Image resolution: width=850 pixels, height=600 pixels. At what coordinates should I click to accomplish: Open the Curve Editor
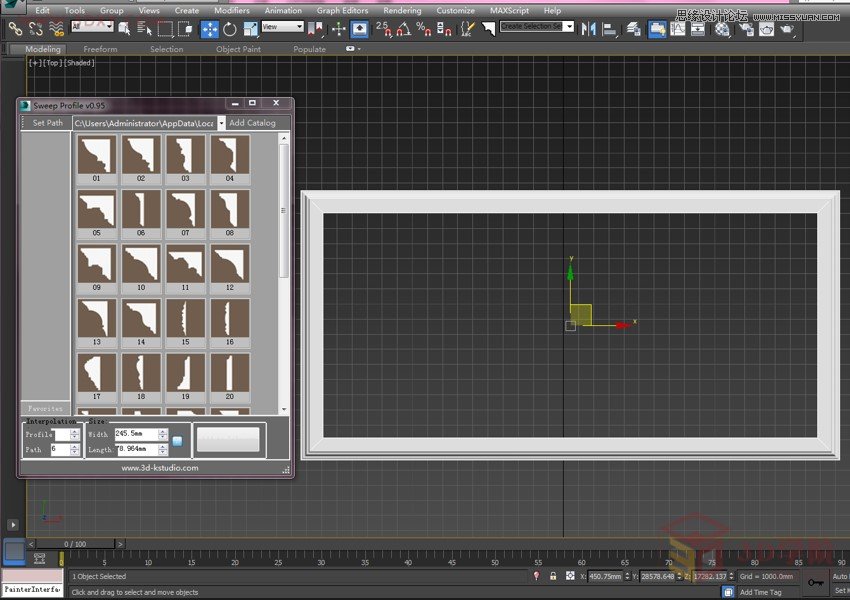pyautogui.click(x=678, y=29)
